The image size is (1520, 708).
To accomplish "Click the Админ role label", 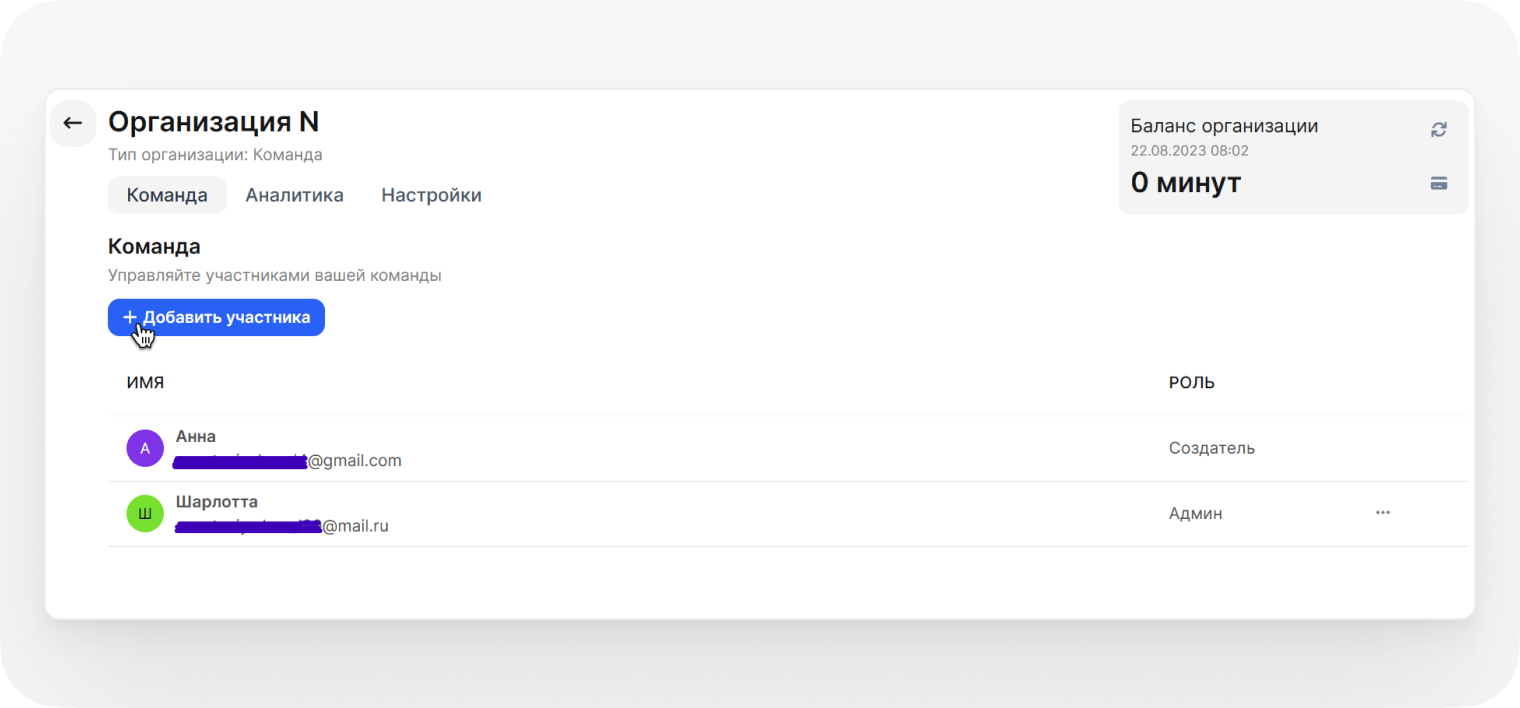I will 1195,514.
